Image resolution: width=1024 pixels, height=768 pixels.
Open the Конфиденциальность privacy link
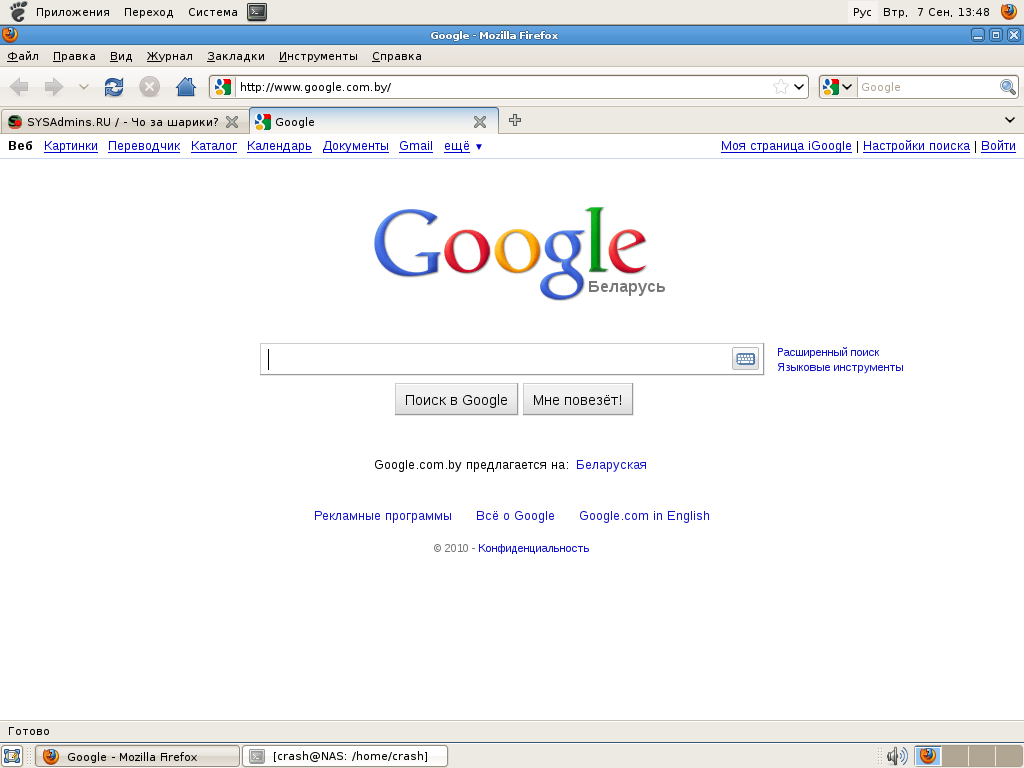pos(534,549)
